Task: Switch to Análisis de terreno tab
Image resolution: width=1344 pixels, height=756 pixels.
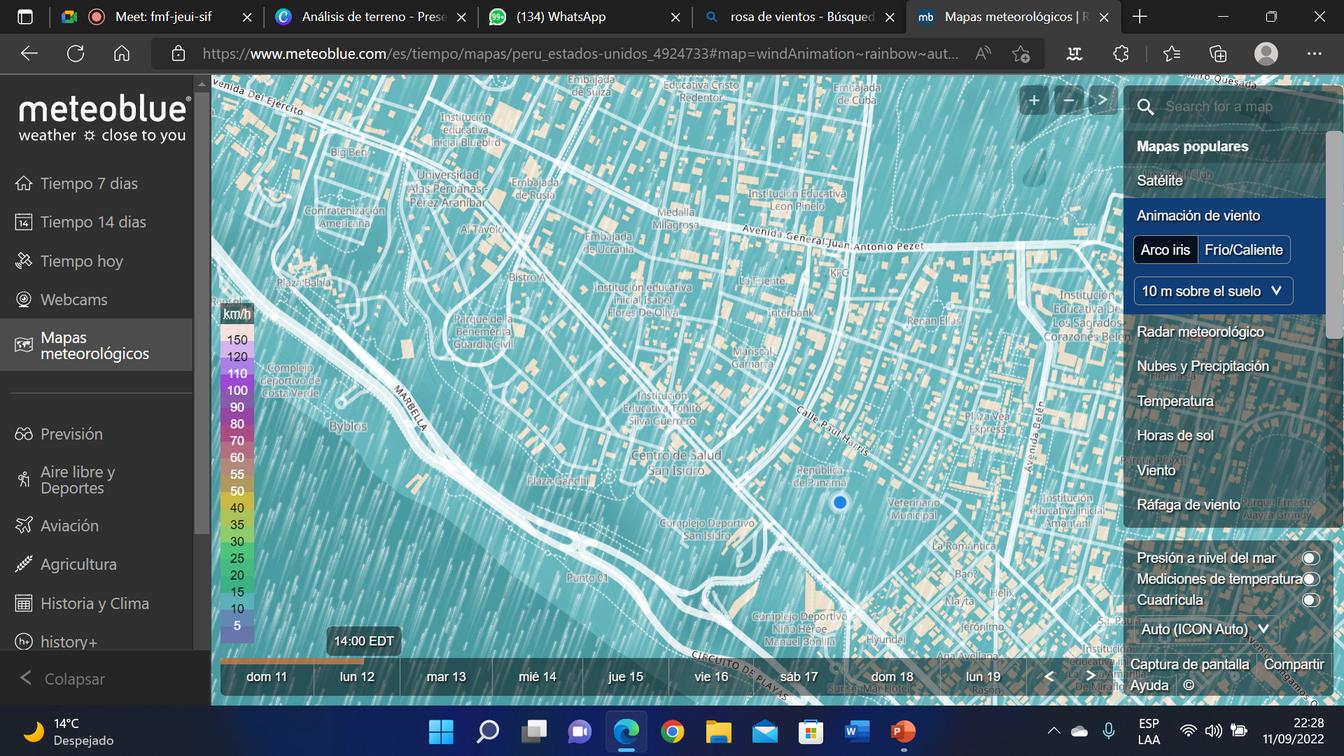Action: pos(370,17)
